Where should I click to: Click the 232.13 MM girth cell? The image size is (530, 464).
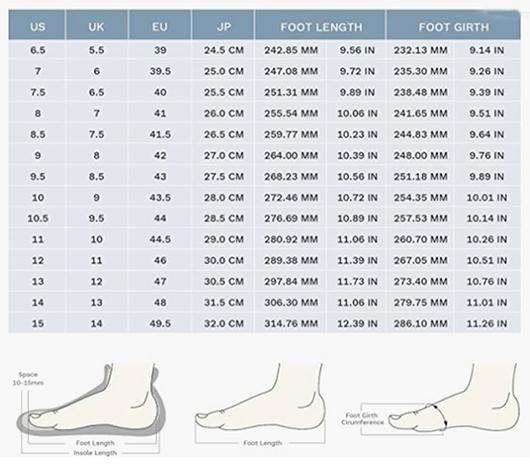420,50
